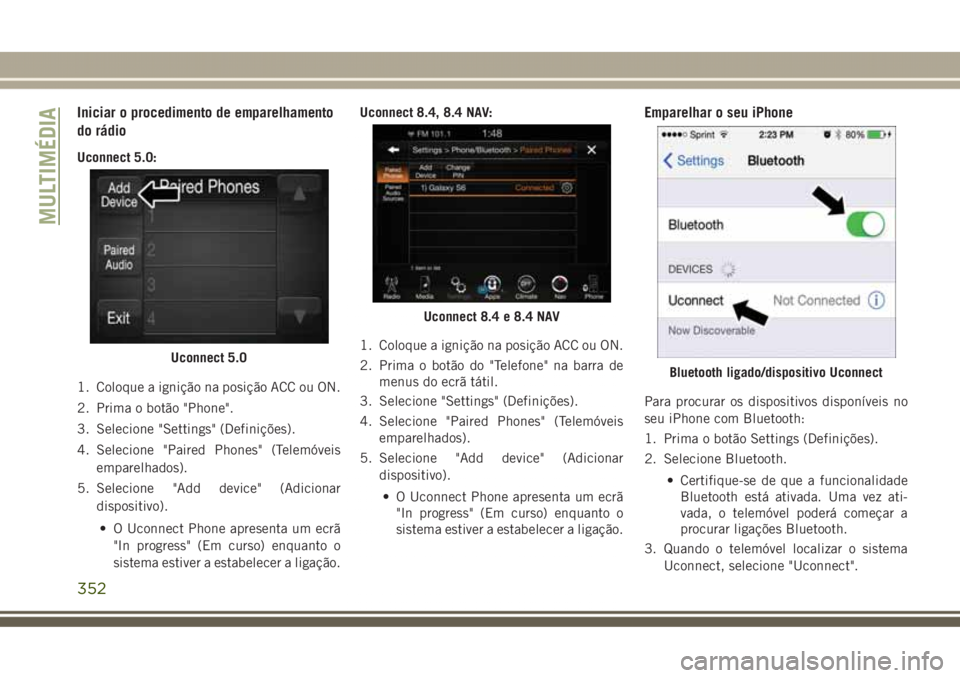Viewport: 960px width, 678px height.
Task: Click the iPhone Wi-Fi status icon
Action: pyautogui.click(x=724, y=134)
